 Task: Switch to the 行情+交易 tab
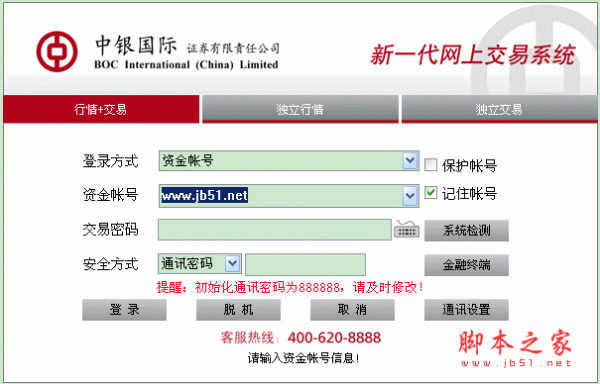coord(101,109)
